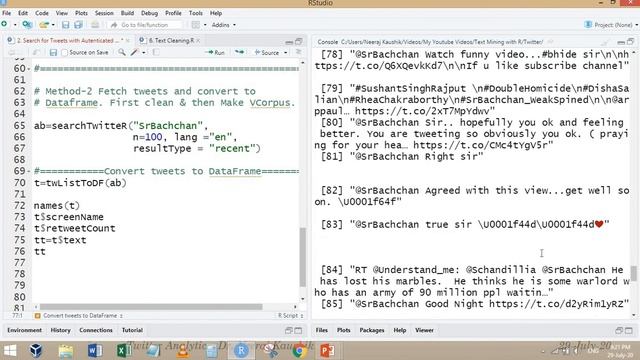Open the Code menu
Viewport: 640px width, 360px height.
coord(42,13)
